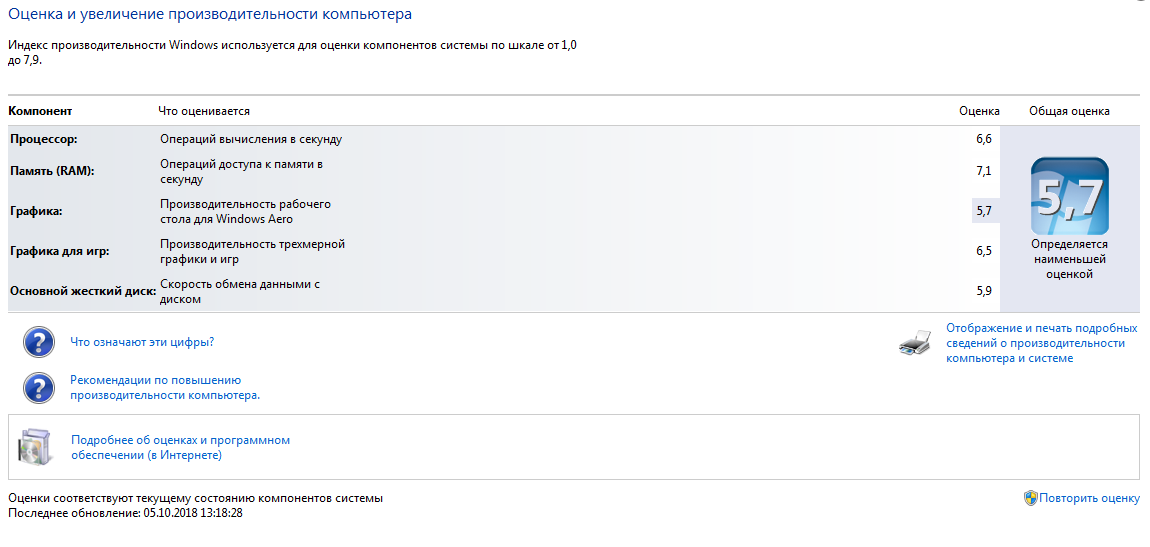Screen dimensions: 1150x547
Task: Click the printer icon
Action: click(915, 342)
